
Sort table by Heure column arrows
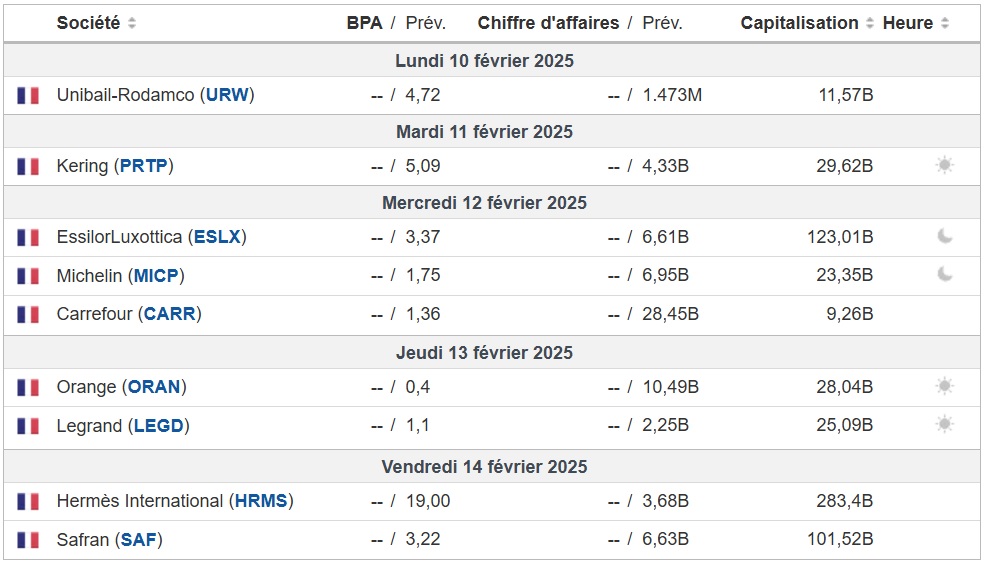(945, 23)
